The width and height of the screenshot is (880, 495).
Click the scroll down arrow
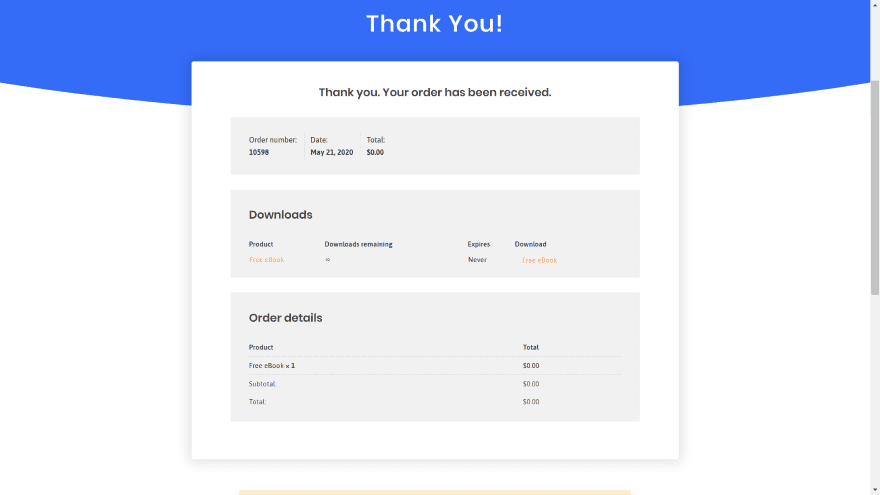point(875,489)
